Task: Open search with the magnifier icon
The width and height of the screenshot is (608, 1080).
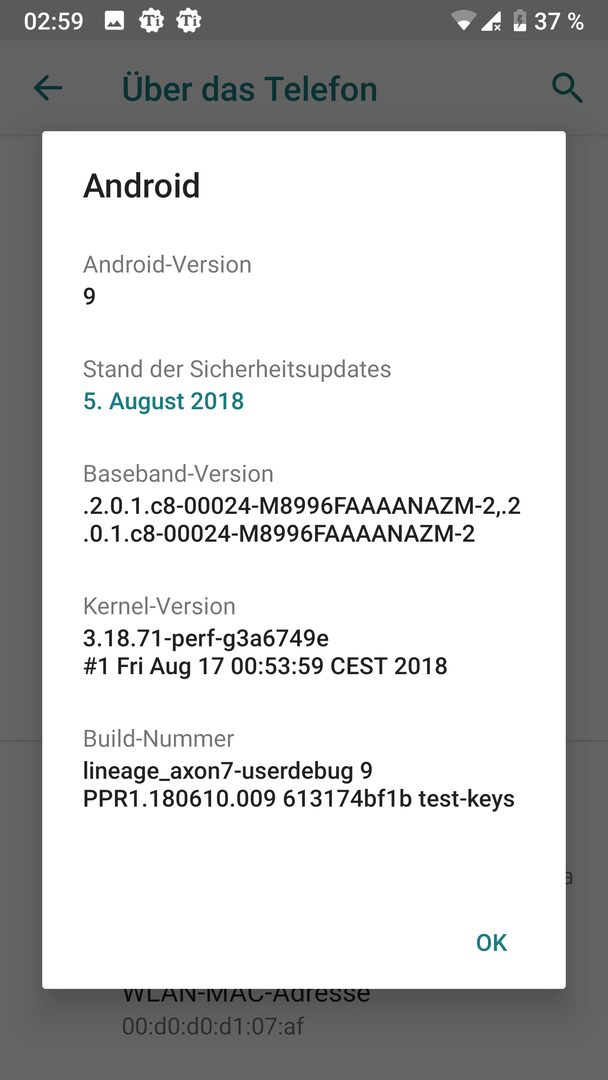Action: tap(567, 88)
